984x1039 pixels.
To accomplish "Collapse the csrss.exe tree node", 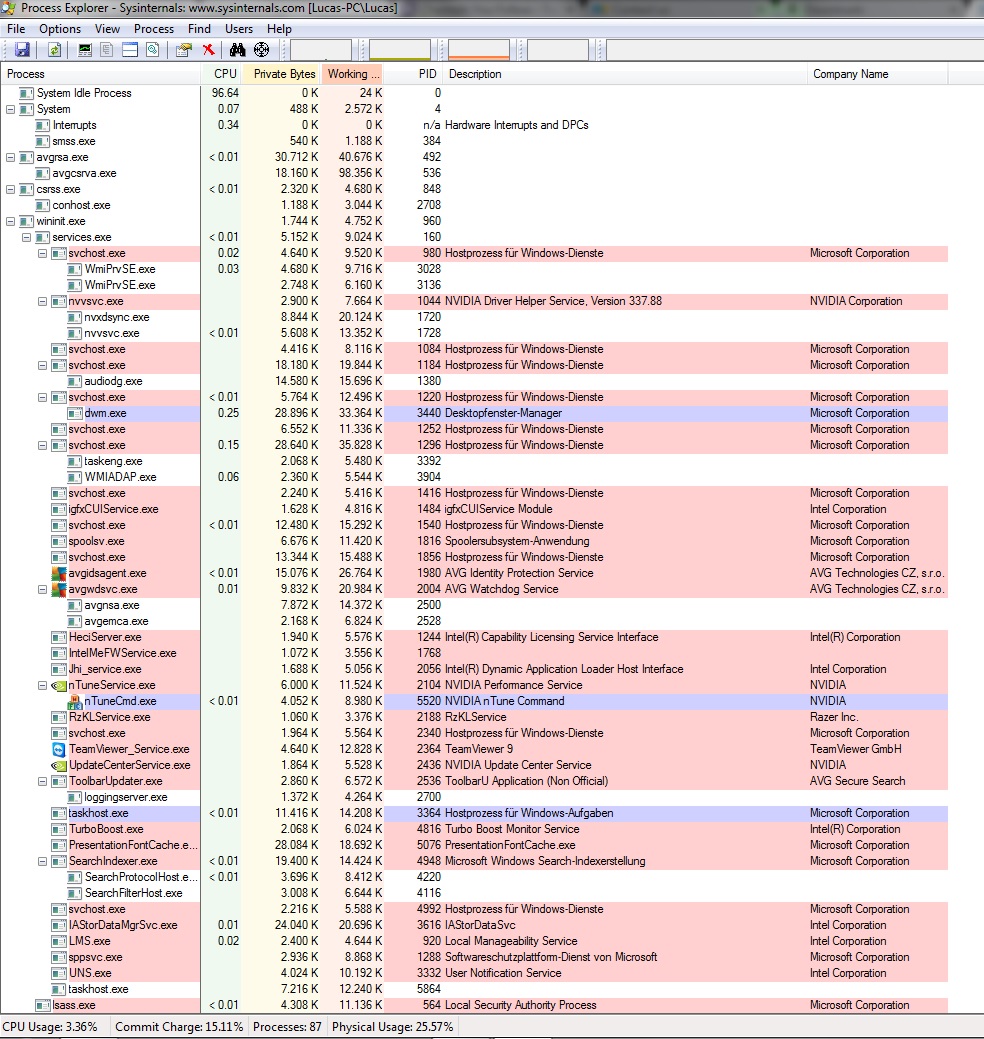I will [x=11, y=189].
